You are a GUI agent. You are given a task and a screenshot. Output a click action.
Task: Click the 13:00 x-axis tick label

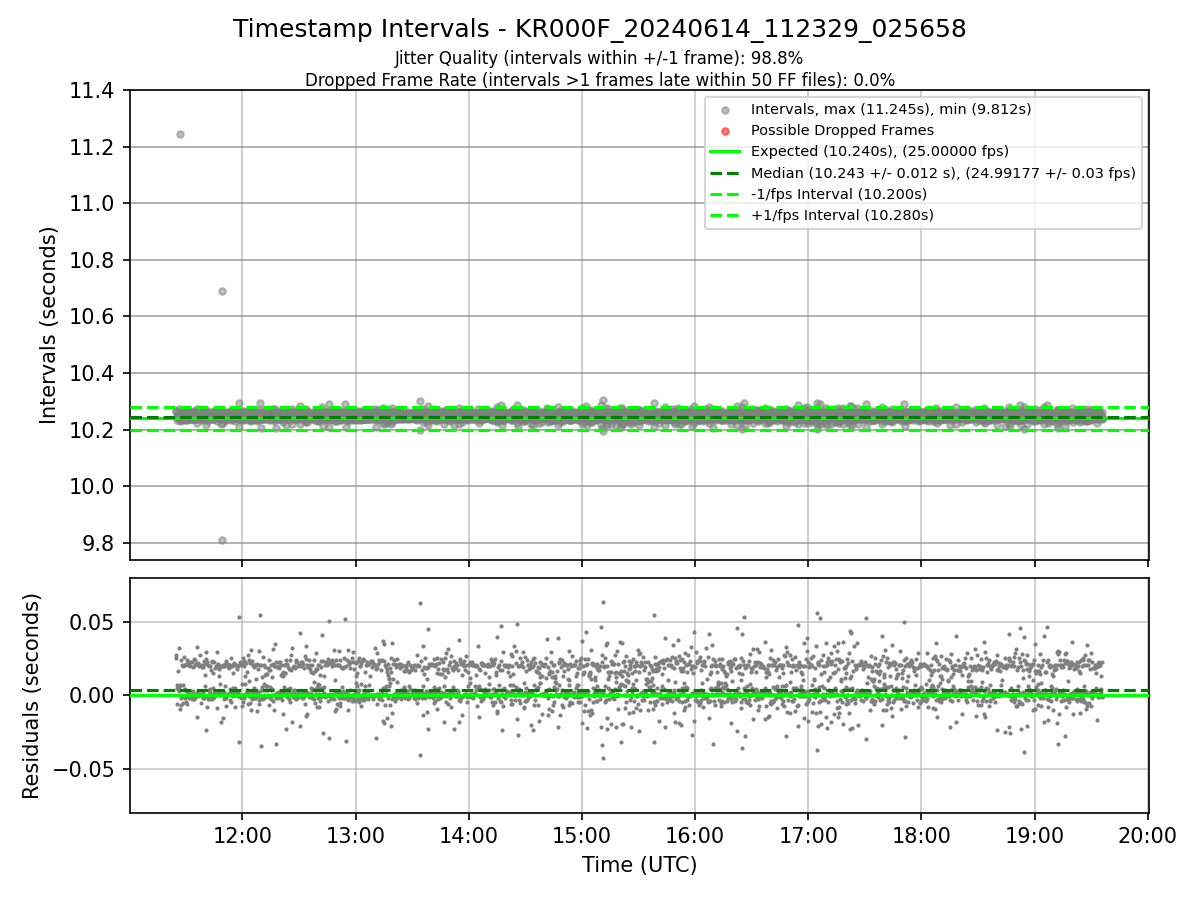point(355,834)
